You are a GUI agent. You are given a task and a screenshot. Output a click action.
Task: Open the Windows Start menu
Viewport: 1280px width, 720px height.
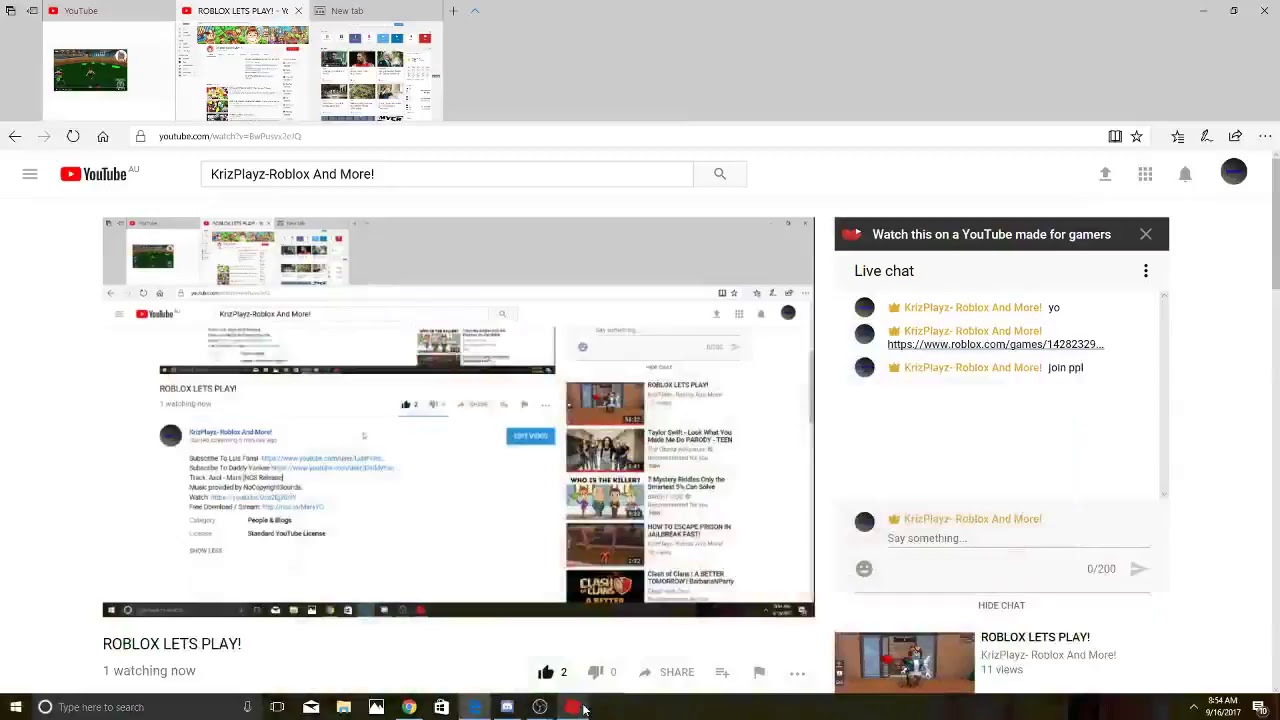[x=14, y=707]
